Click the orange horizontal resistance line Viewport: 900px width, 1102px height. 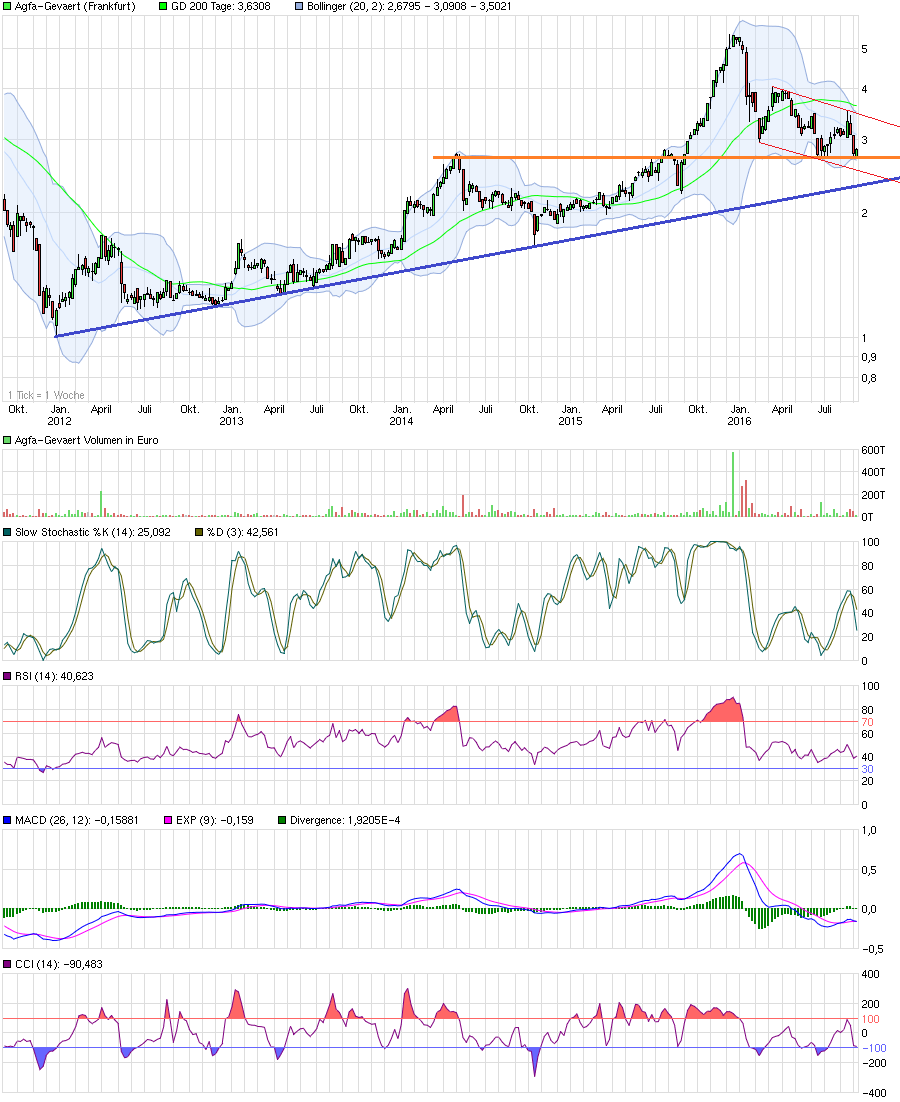(600, 156)
